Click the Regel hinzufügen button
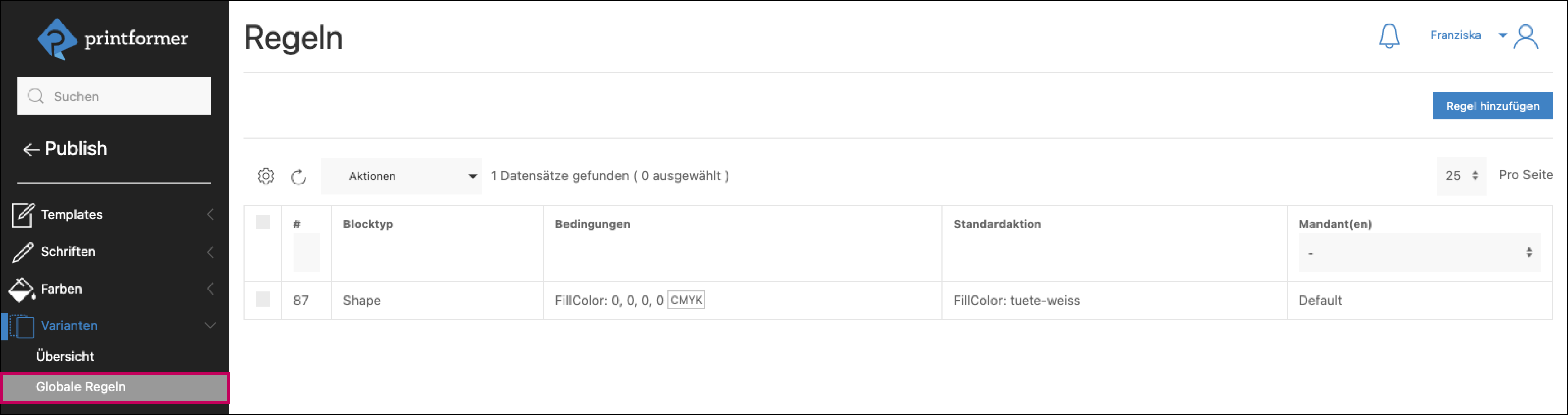This screenshot has height=415, width=1568. [1492, 106]
